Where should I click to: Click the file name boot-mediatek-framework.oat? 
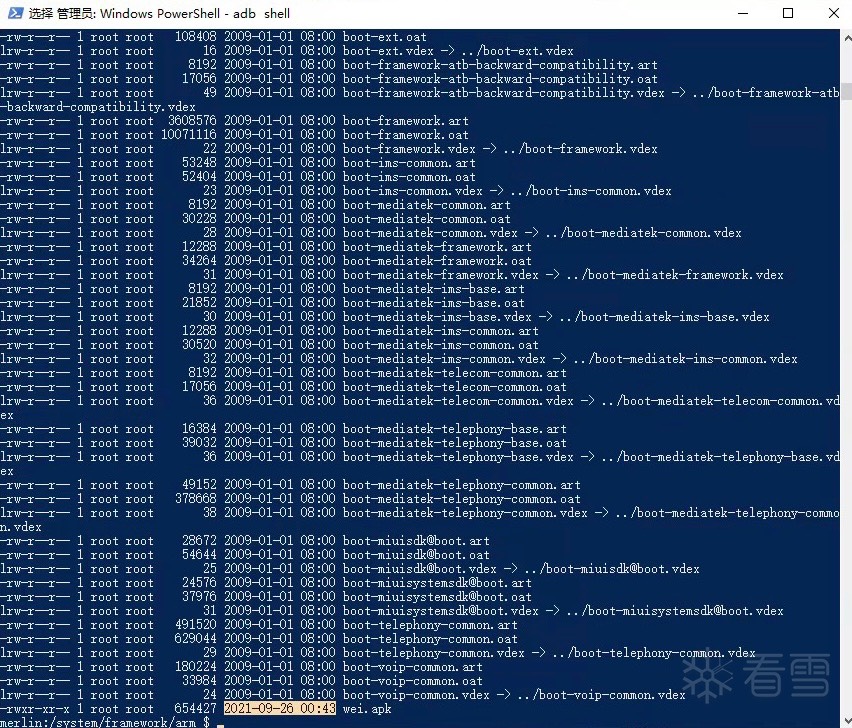tap(437, 261)
